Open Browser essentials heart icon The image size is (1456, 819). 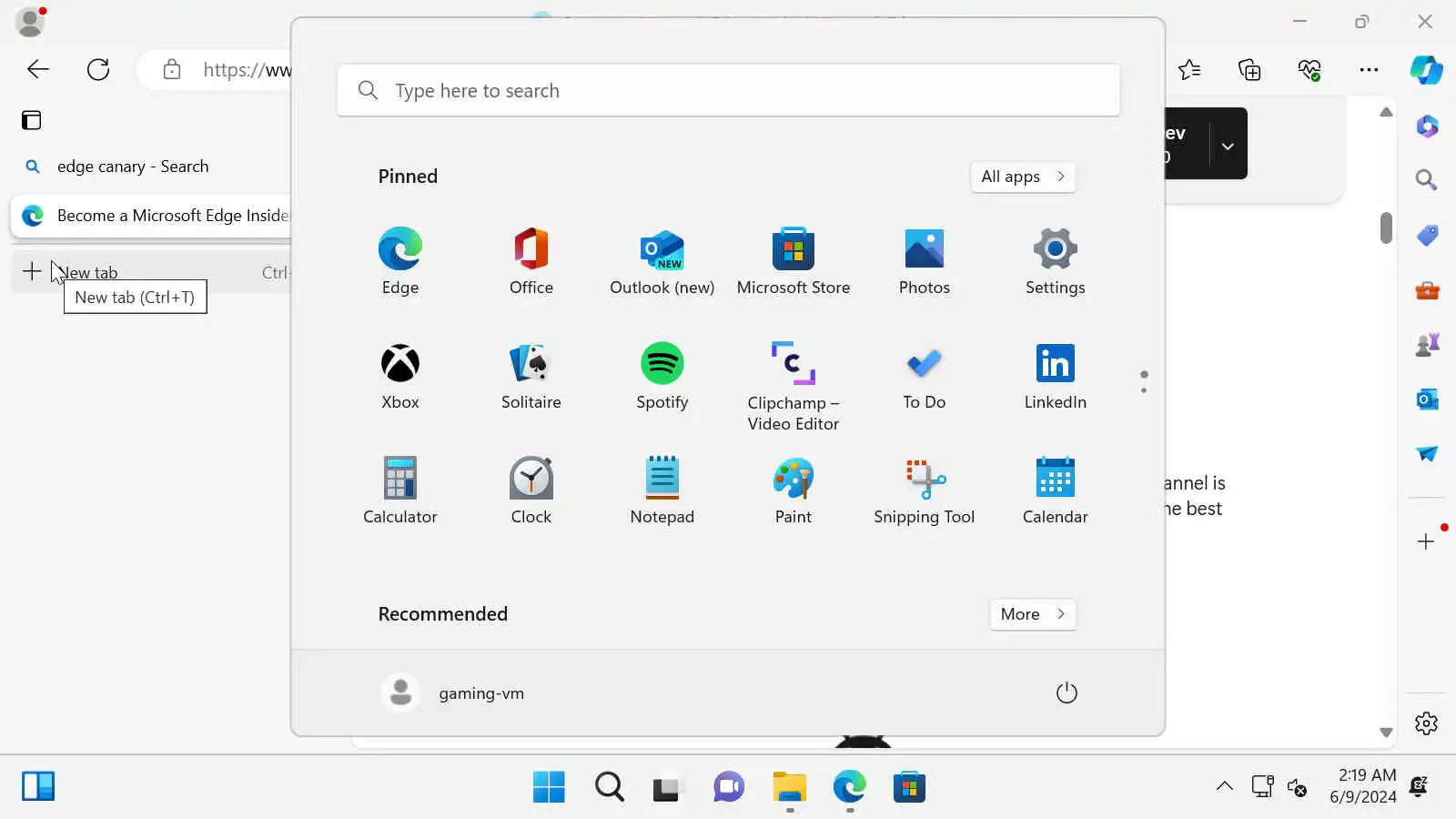1309,69
